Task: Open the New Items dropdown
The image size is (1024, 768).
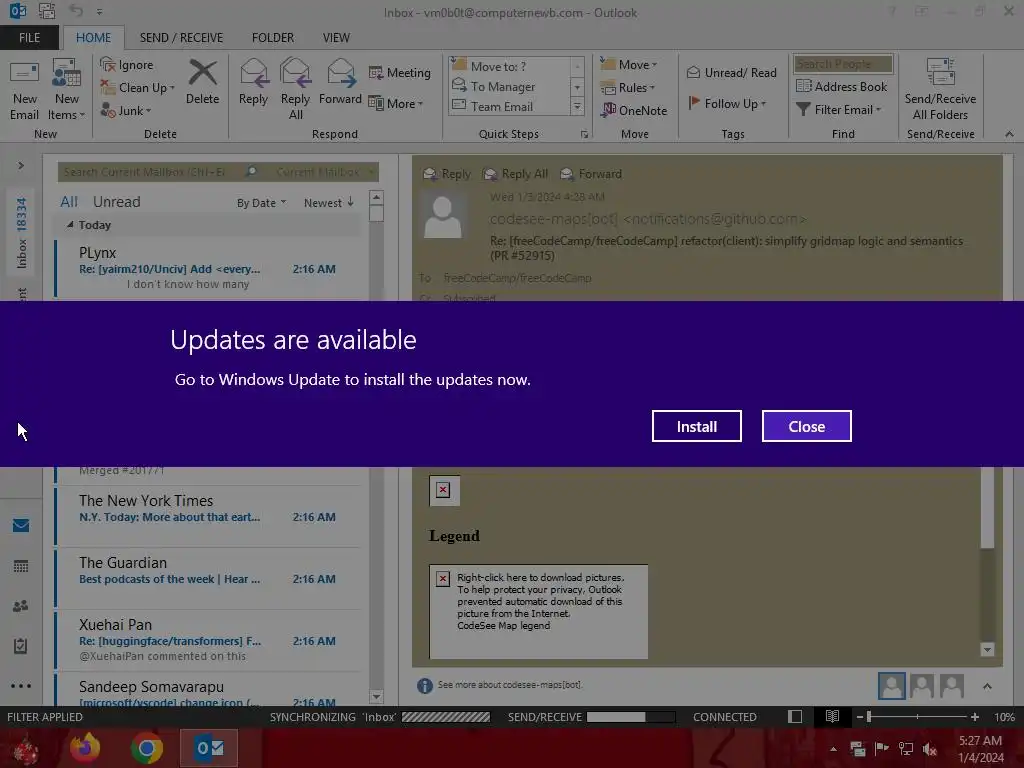Action: point(67,90)
